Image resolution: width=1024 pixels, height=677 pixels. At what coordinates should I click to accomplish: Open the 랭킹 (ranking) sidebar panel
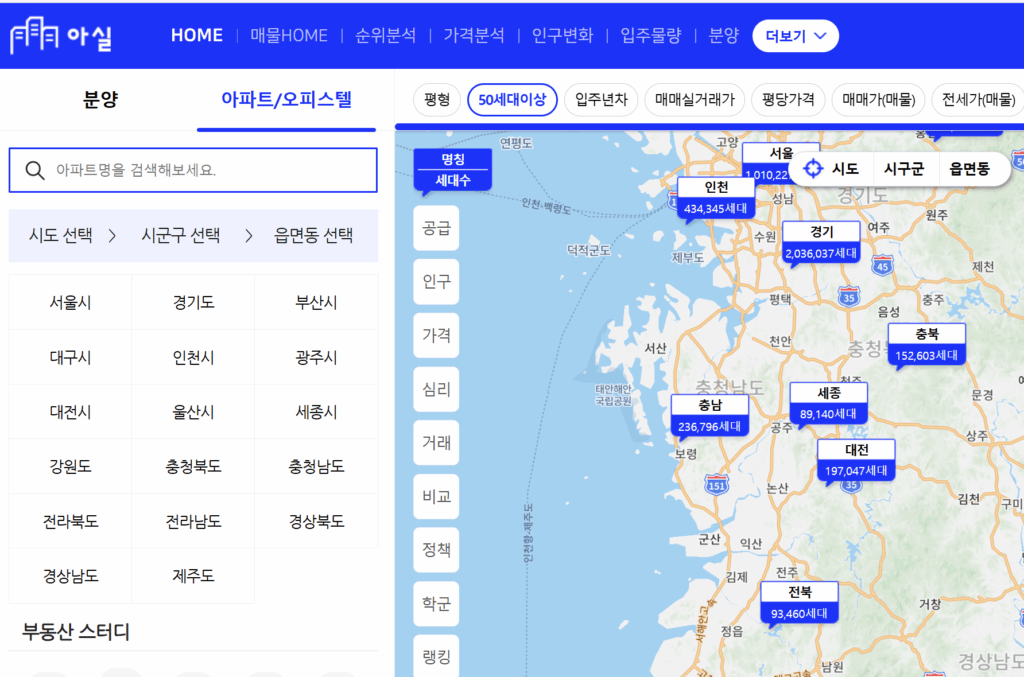(x=436, y=655)
